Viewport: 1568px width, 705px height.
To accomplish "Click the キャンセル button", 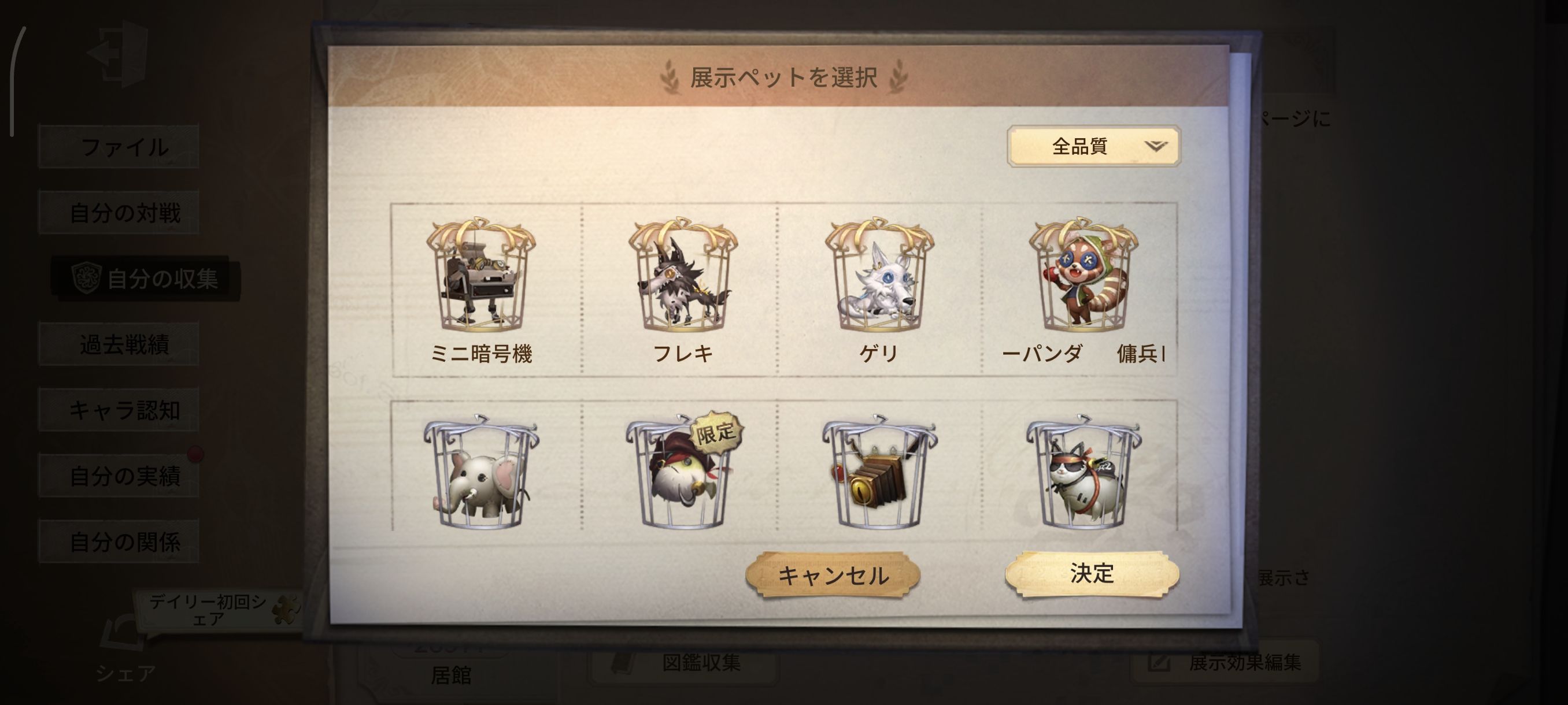I will (x=833, y=575).
